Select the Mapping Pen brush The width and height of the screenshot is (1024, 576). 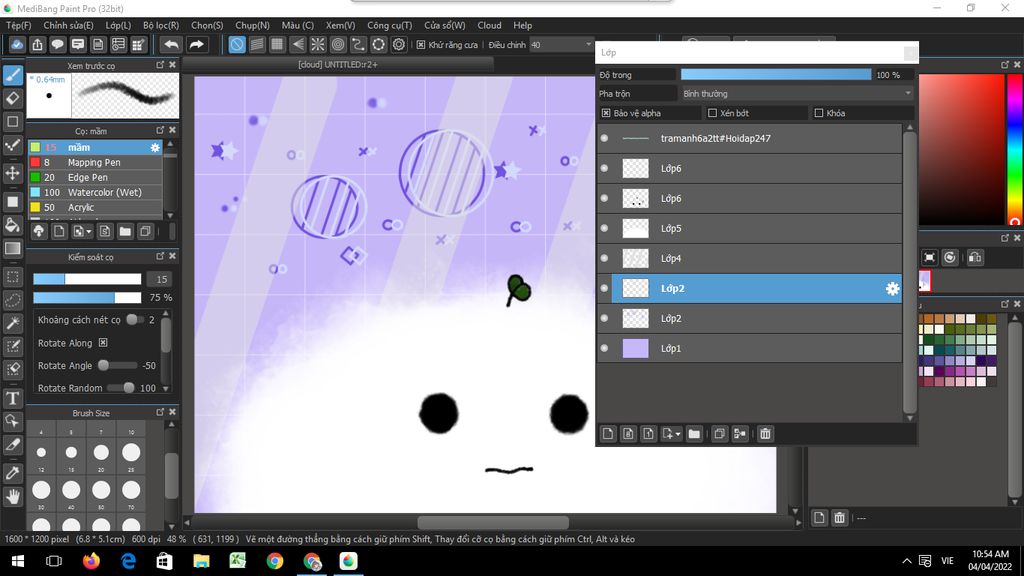[95, 163]
